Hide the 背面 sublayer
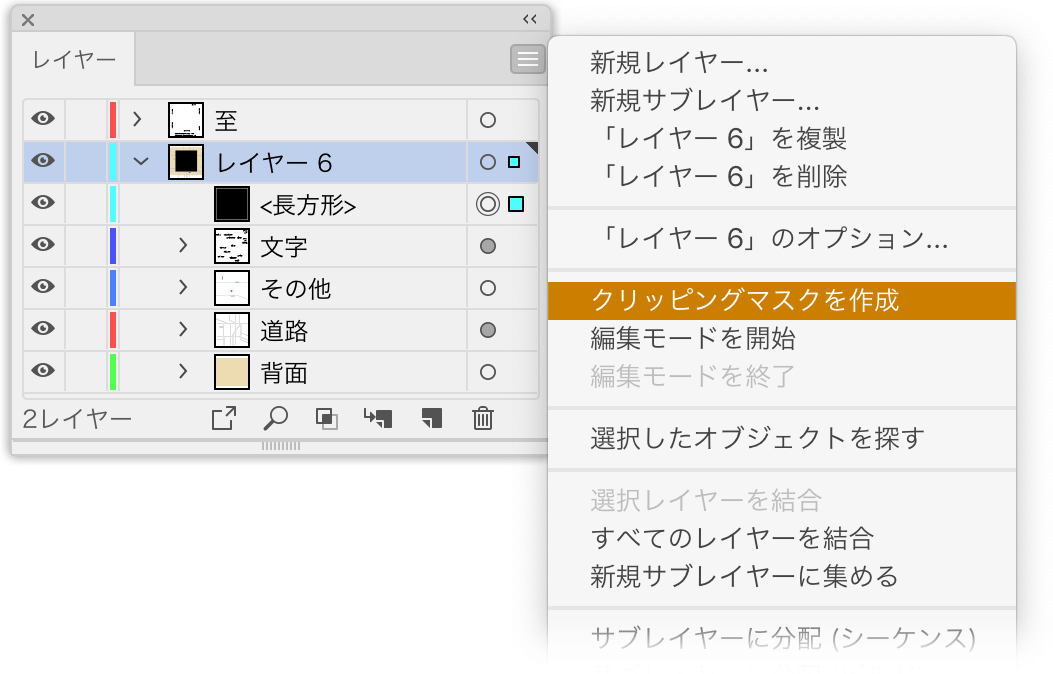 pyautogui.click(x=43, y=371)
